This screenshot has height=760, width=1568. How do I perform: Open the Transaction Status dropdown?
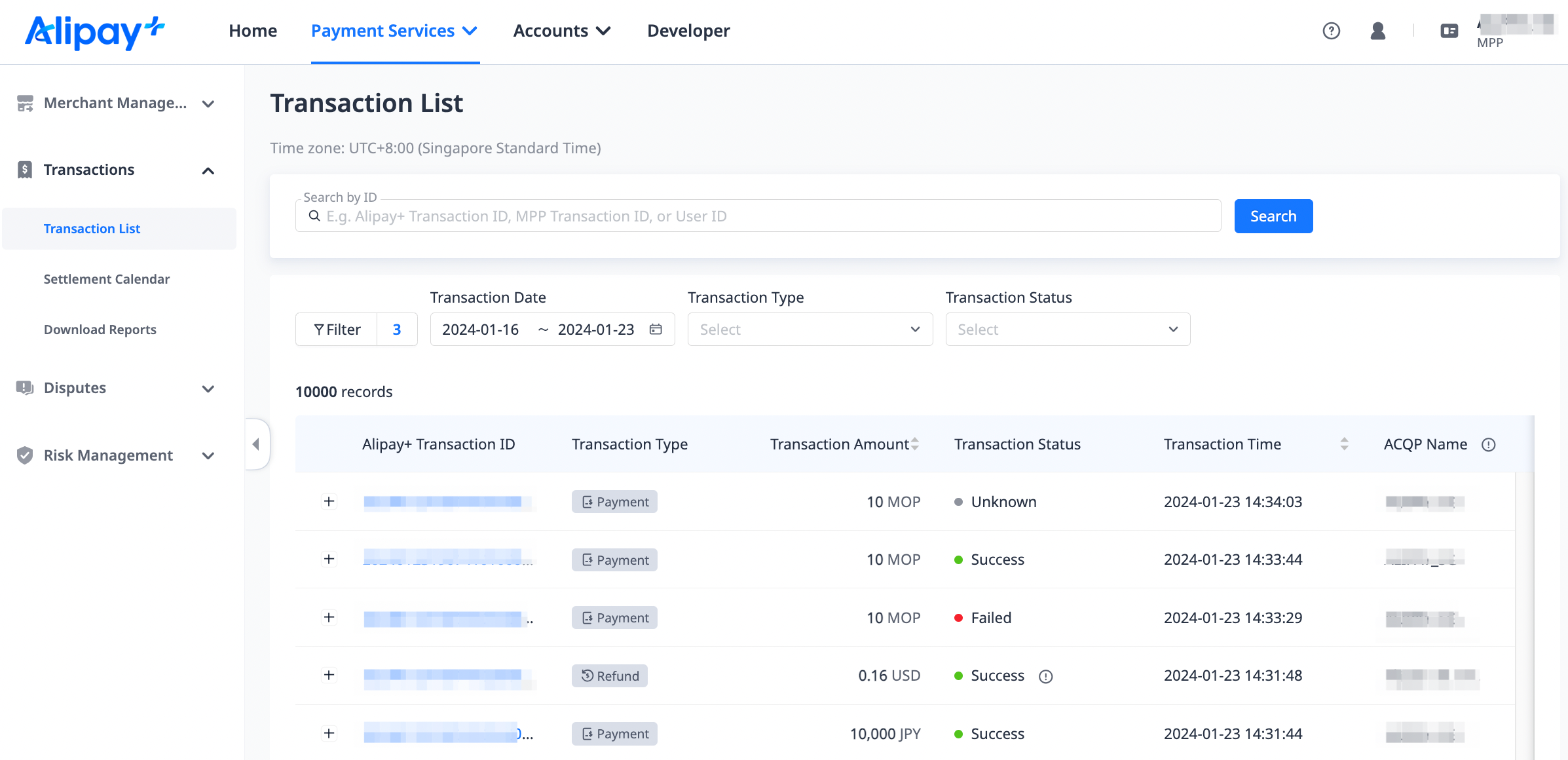tap(1068, 330)
